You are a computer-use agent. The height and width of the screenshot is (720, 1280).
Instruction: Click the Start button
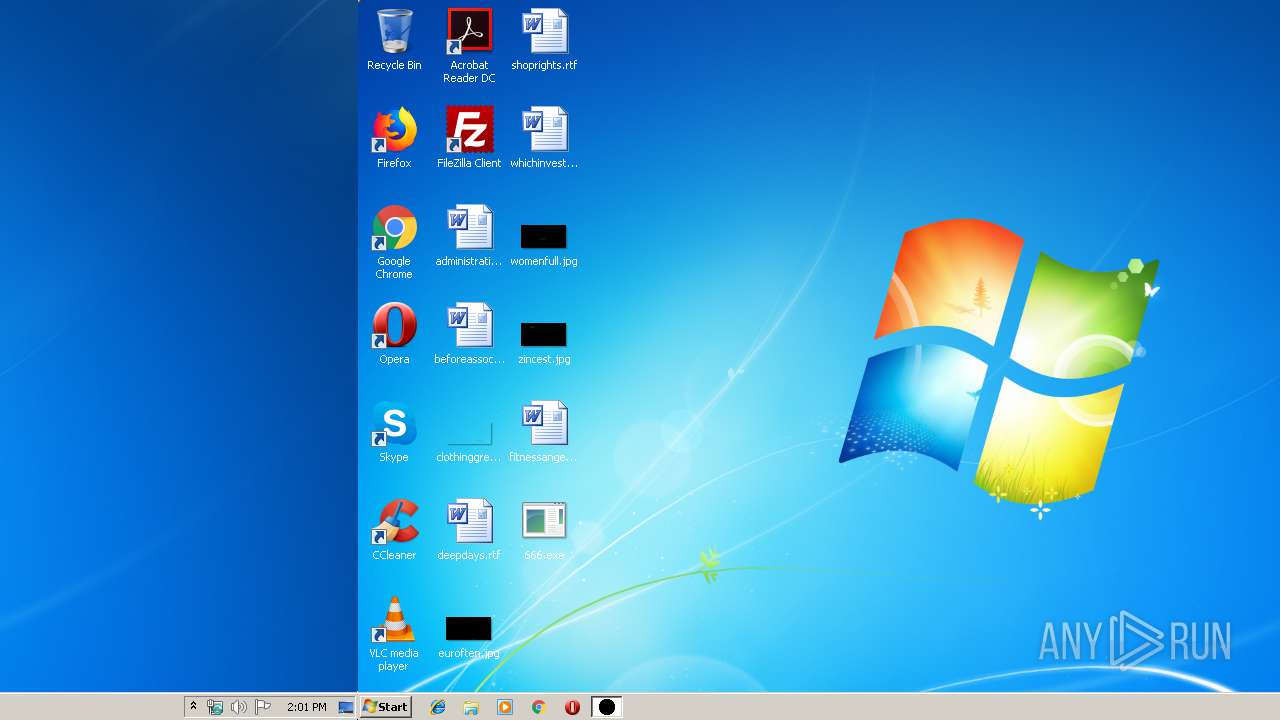click(x=385, y=707)
